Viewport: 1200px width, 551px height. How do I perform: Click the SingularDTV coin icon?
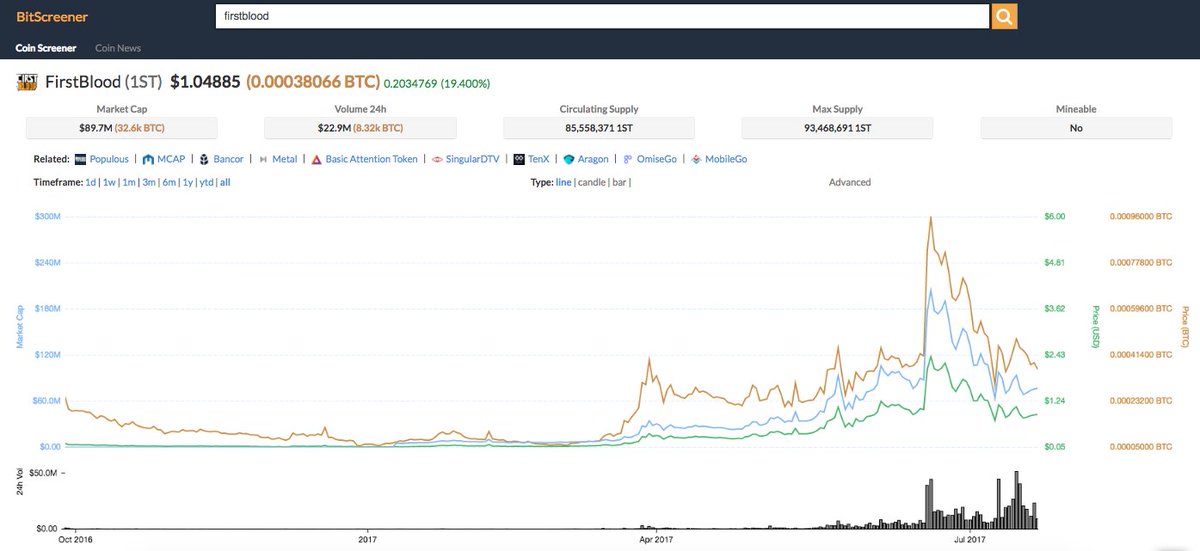pos(437,159)
